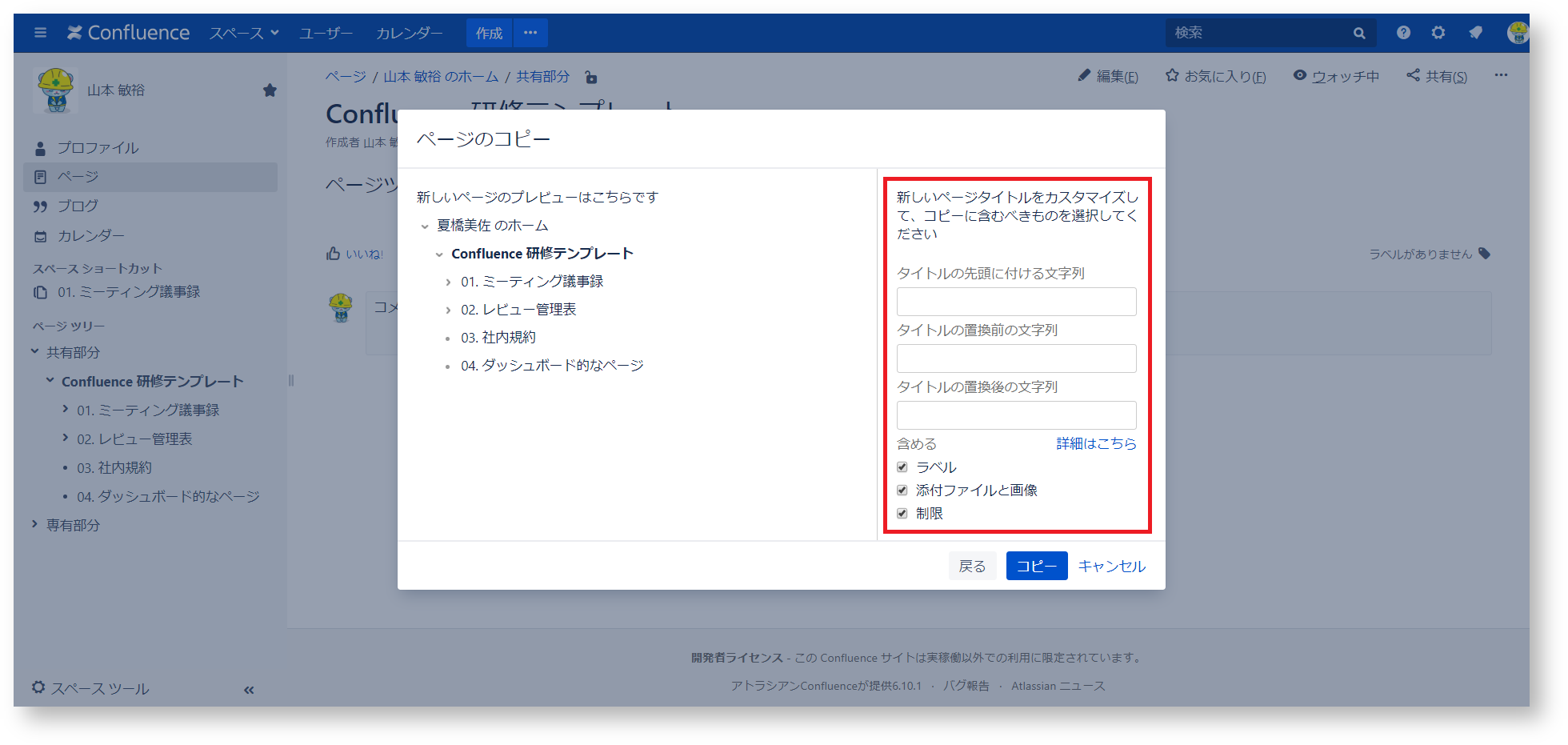
Task: Expand 02. レビュー管理表 in sidebar tree
Action: click(66, 438)
